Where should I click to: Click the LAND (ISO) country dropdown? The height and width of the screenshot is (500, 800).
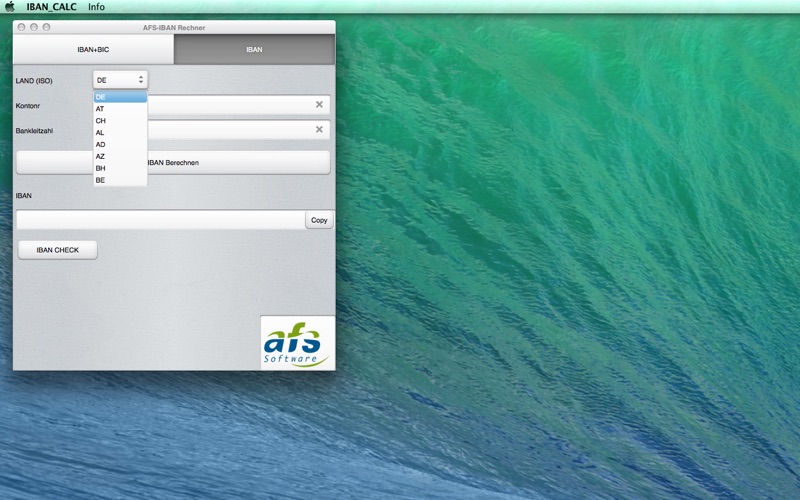(120, 80)
